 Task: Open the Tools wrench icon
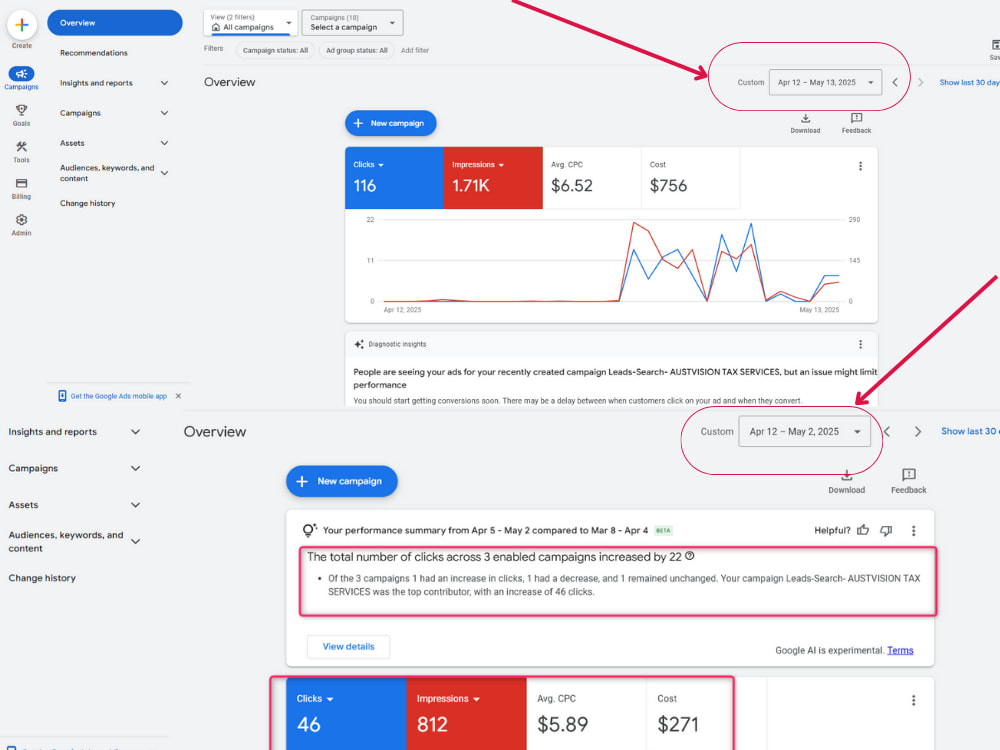point(22,147)
